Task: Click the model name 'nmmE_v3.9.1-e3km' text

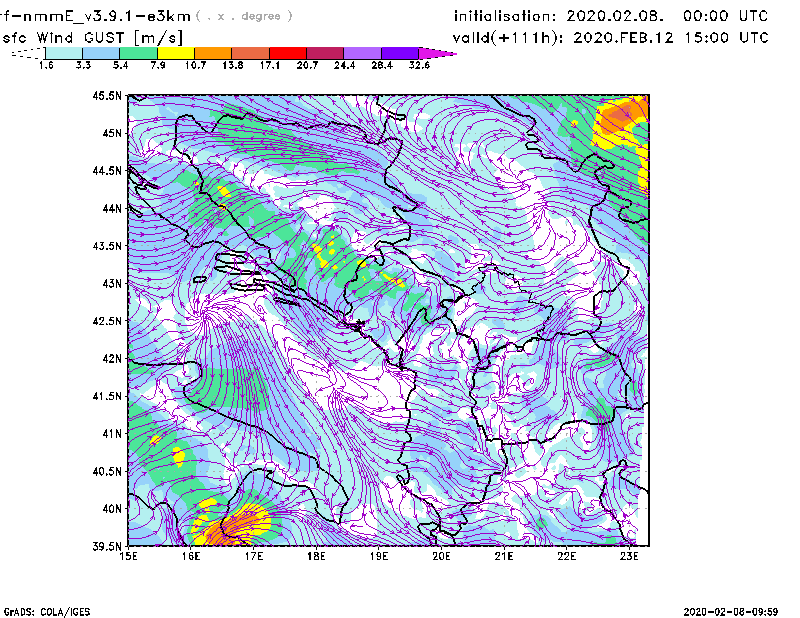Action: (107, 17)
